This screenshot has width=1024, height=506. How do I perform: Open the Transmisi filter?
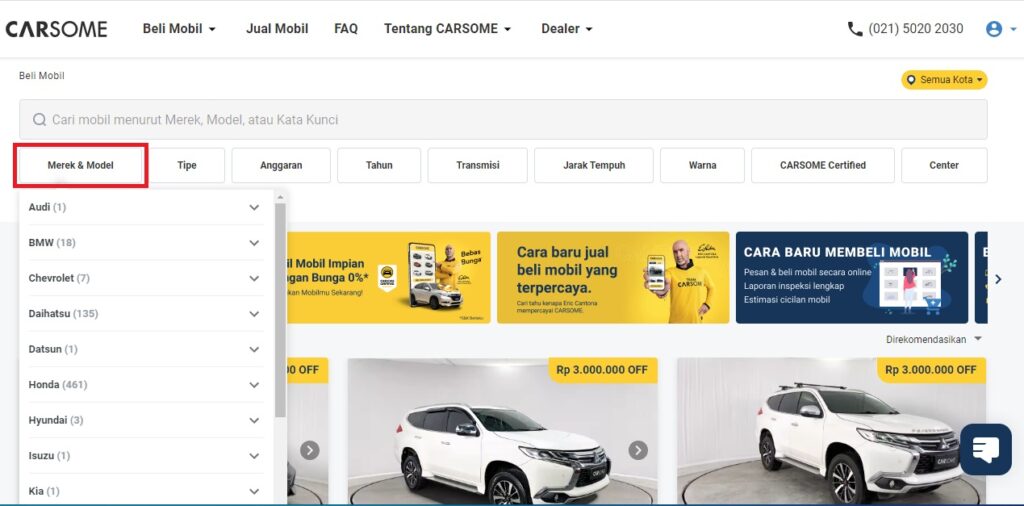[477, 165]
